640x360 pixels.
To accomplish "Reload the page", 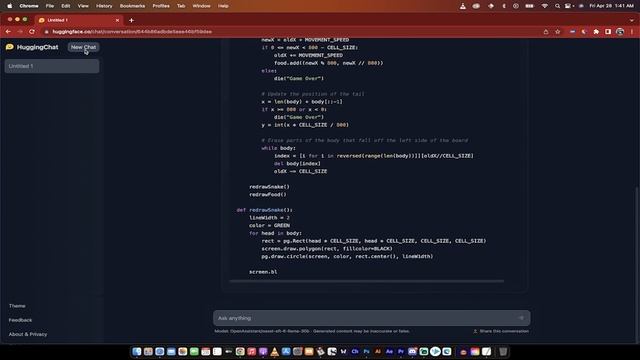I will pyautogui.click(x=32, y=31).
